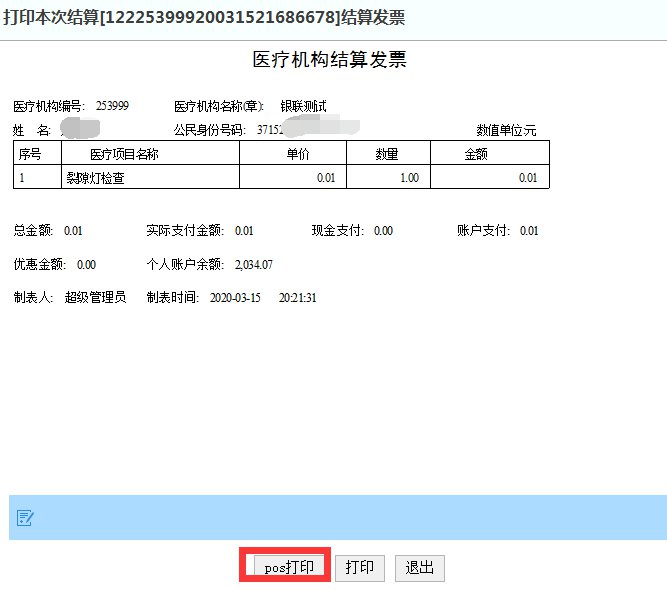This screenshot has width=667, height=590.
Task: Select the 数量 column header
Action: pos(387,154)
